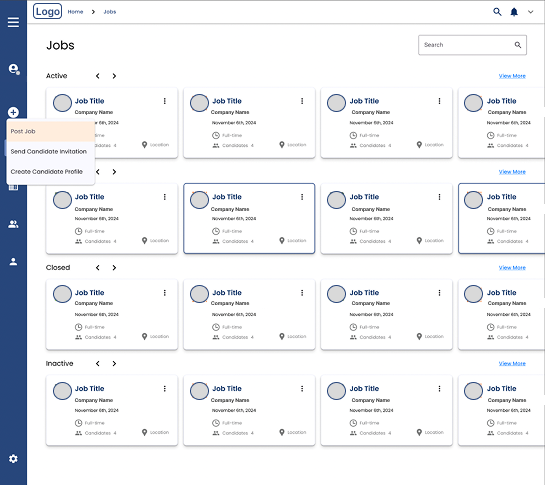Open kebab menu on first Closed job card
The image size is (546, 485).
[x=165, y=293]
